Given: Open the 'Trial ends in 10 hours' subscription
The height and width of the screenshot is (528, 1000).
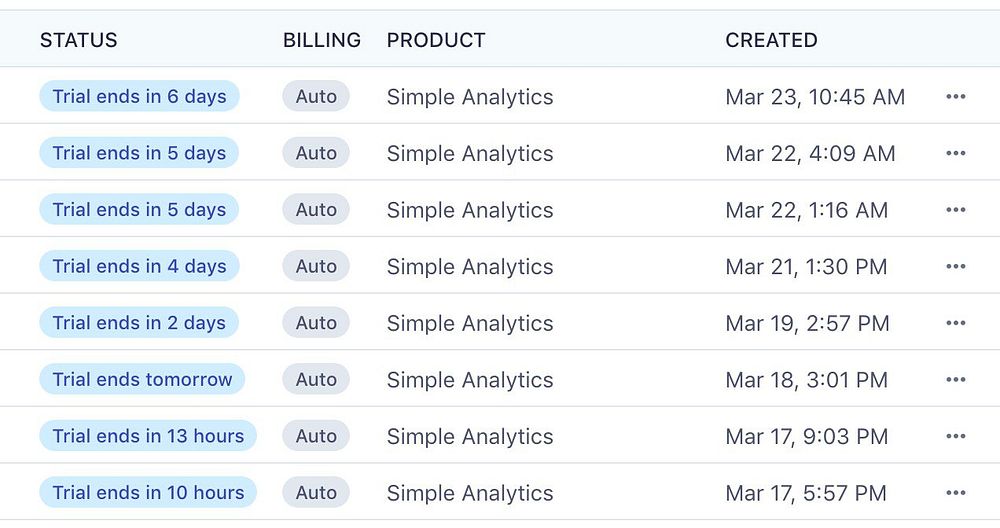Looking at the screenshot, I should coord(148,493).
